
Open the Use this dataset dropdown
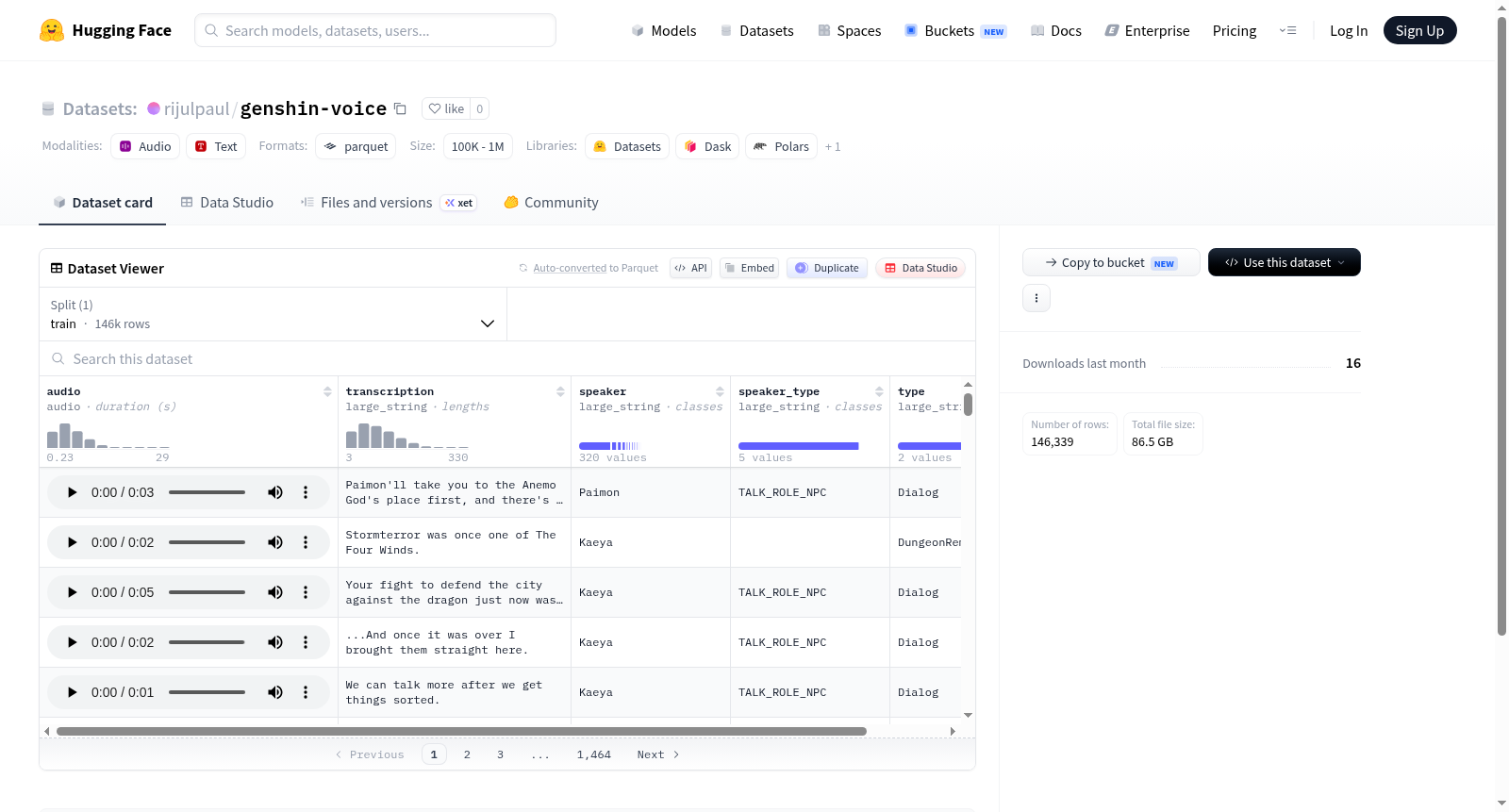tap(1285, 262)
